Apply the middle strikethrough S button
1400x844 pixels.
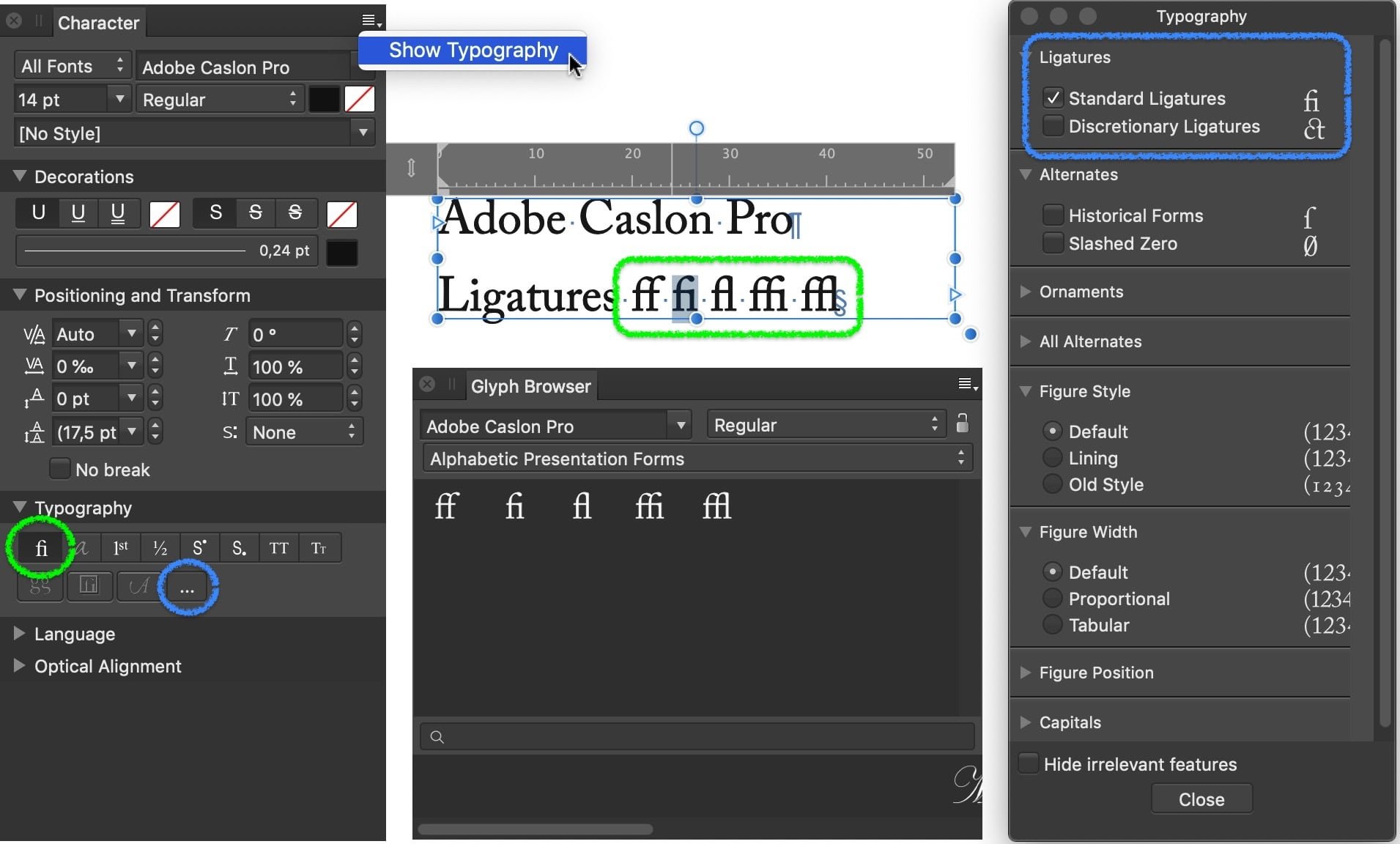point(255,213)
